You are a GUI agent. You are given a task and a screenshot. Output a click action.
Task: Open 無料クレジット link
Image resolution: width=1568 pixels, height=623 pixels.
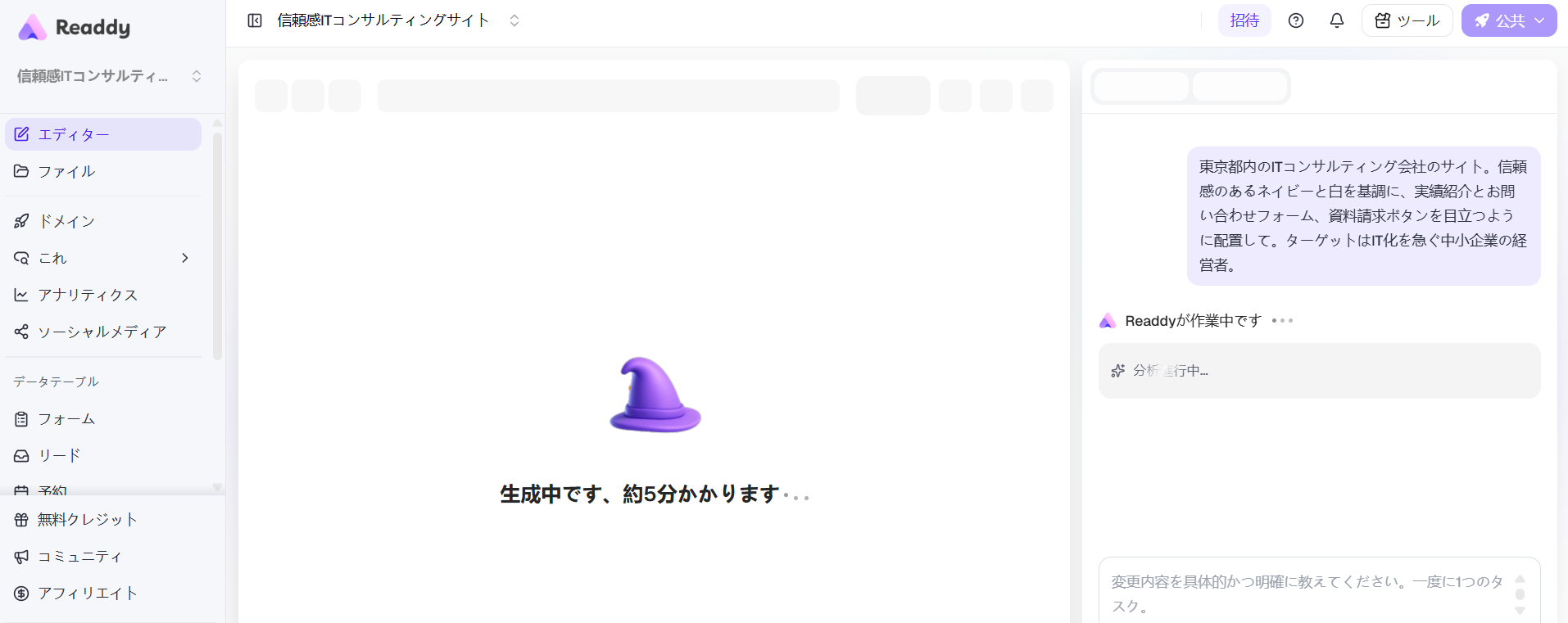click(x=103, y=520)
